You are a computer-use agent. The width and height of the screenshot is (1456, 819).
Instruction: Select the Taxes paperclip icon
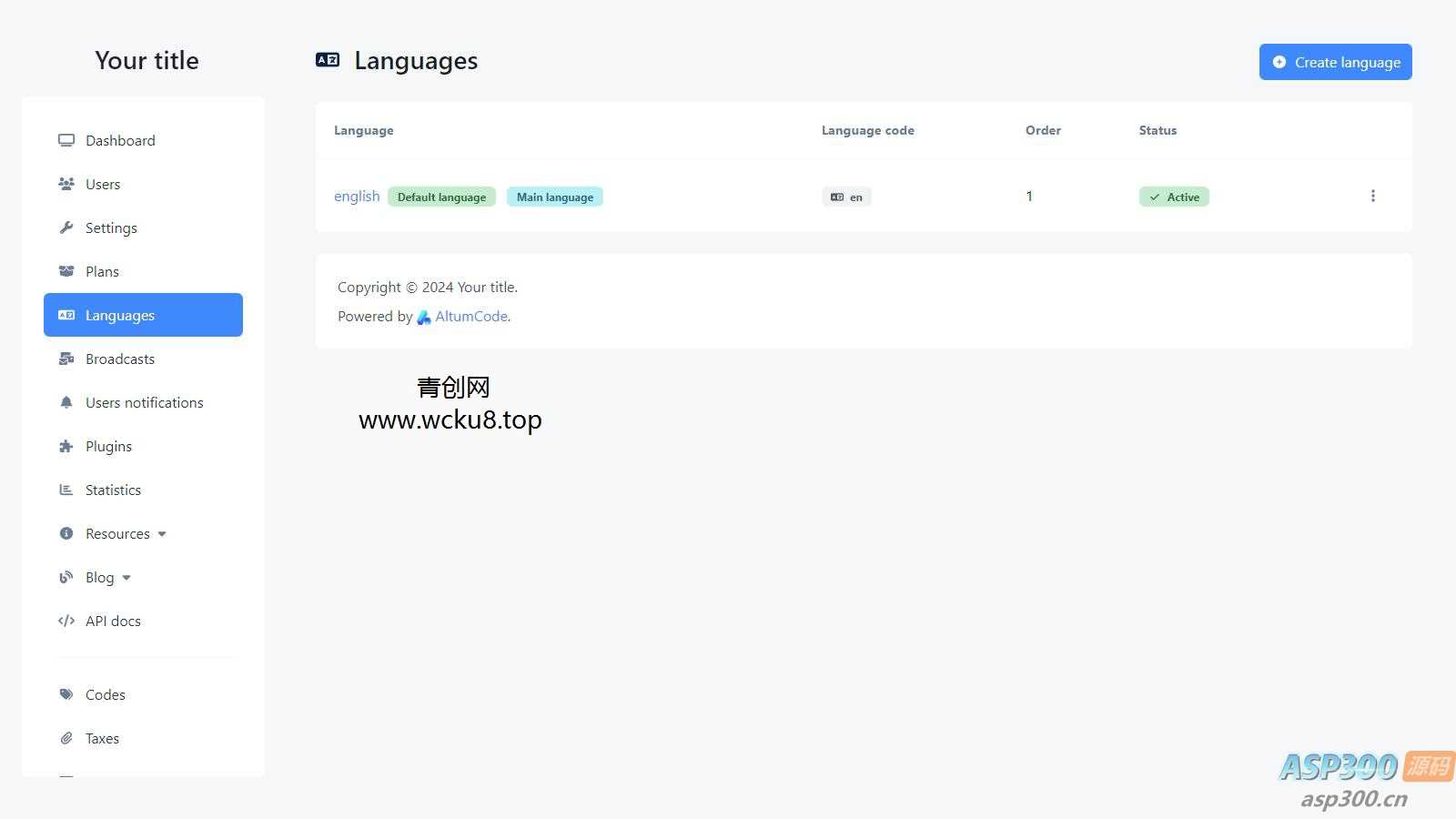[66, 738]
